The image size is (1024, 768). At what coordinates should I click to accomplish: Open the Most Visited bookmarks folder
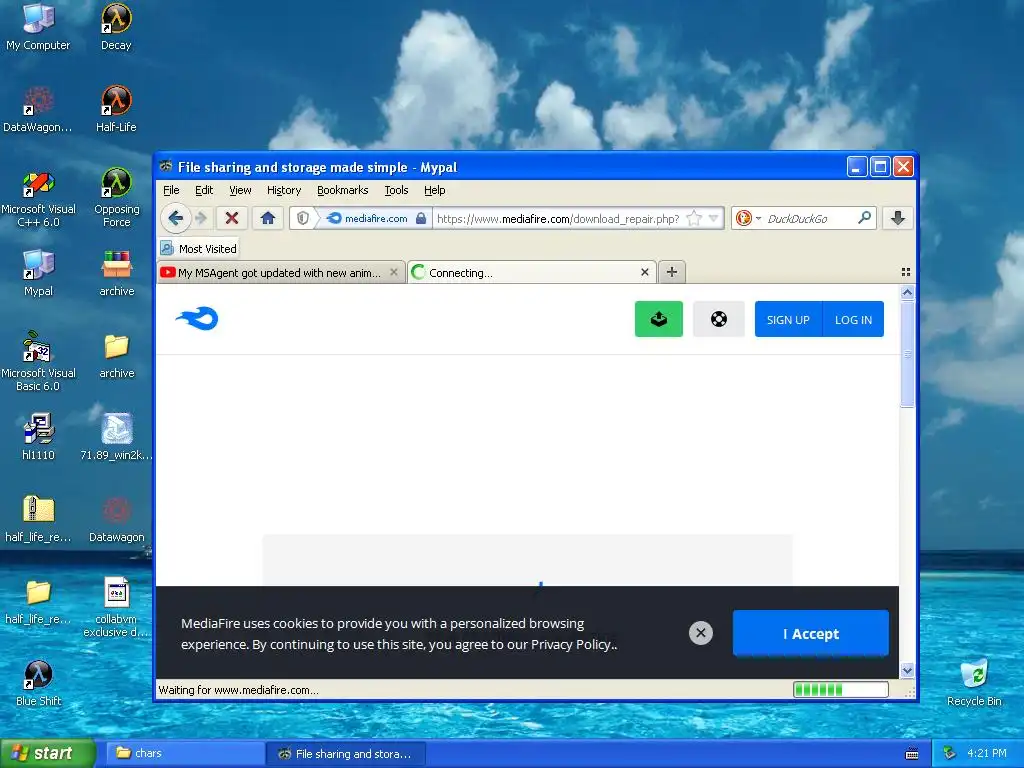[199, 249]
